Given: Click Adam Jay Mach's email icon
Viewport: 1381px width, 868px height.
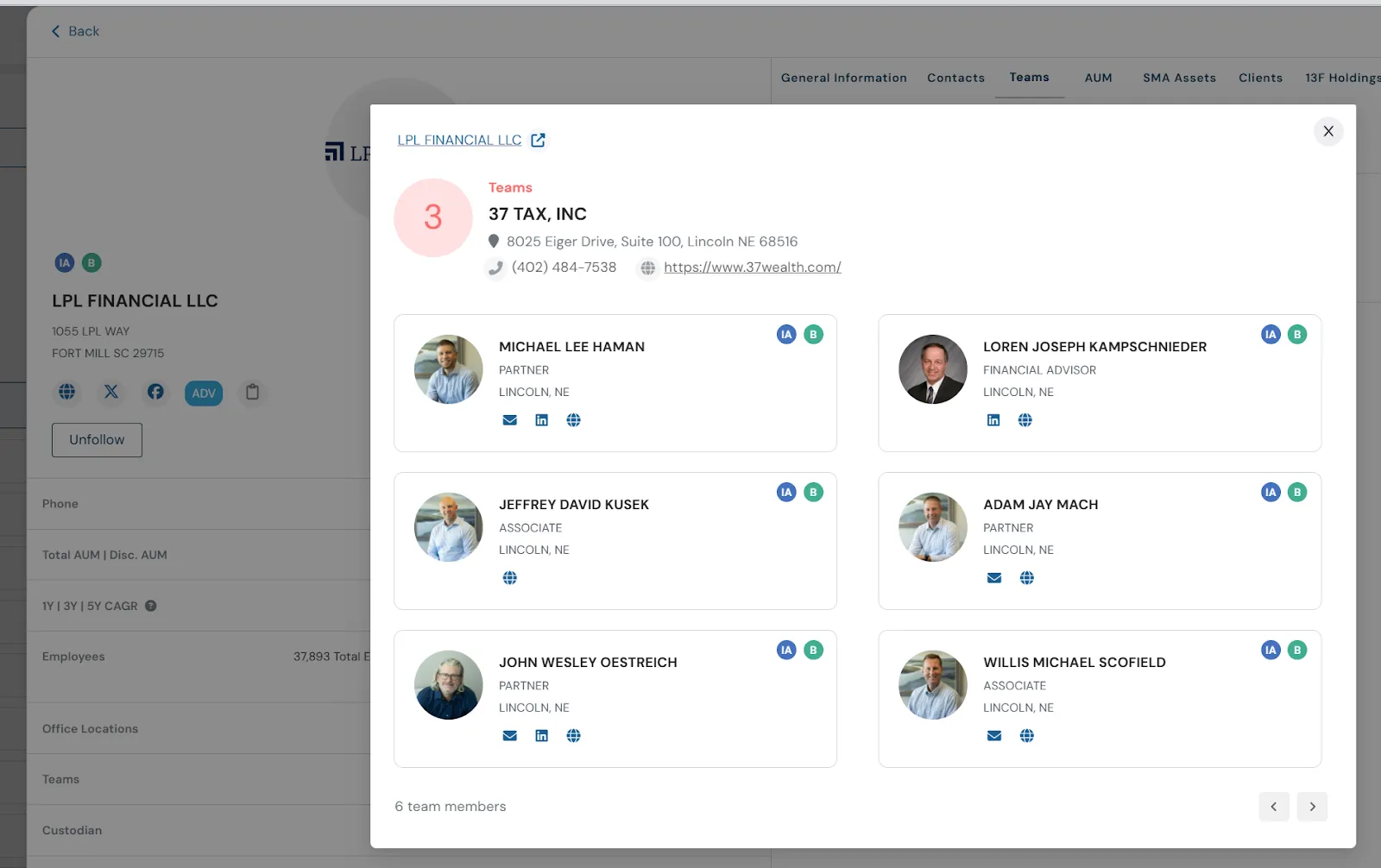Looking at the screenshot, I should coord(994,578).
